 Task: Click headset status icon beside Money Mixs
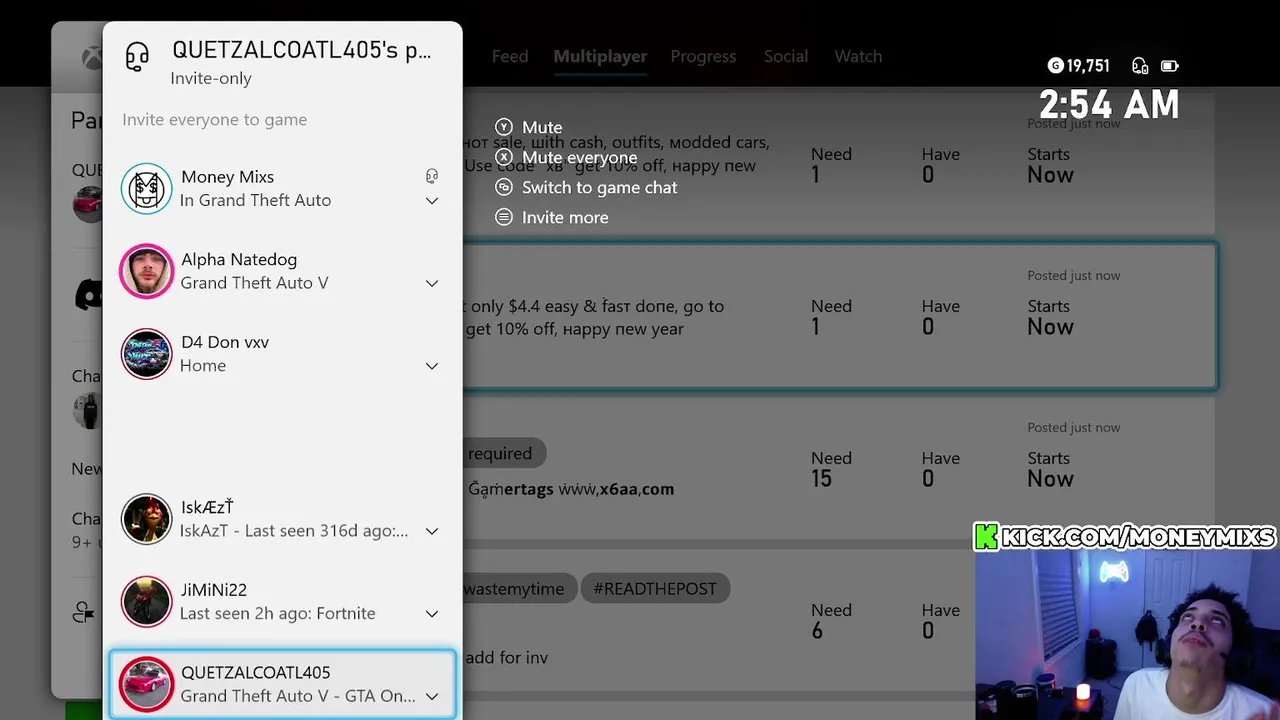(432, 176)
